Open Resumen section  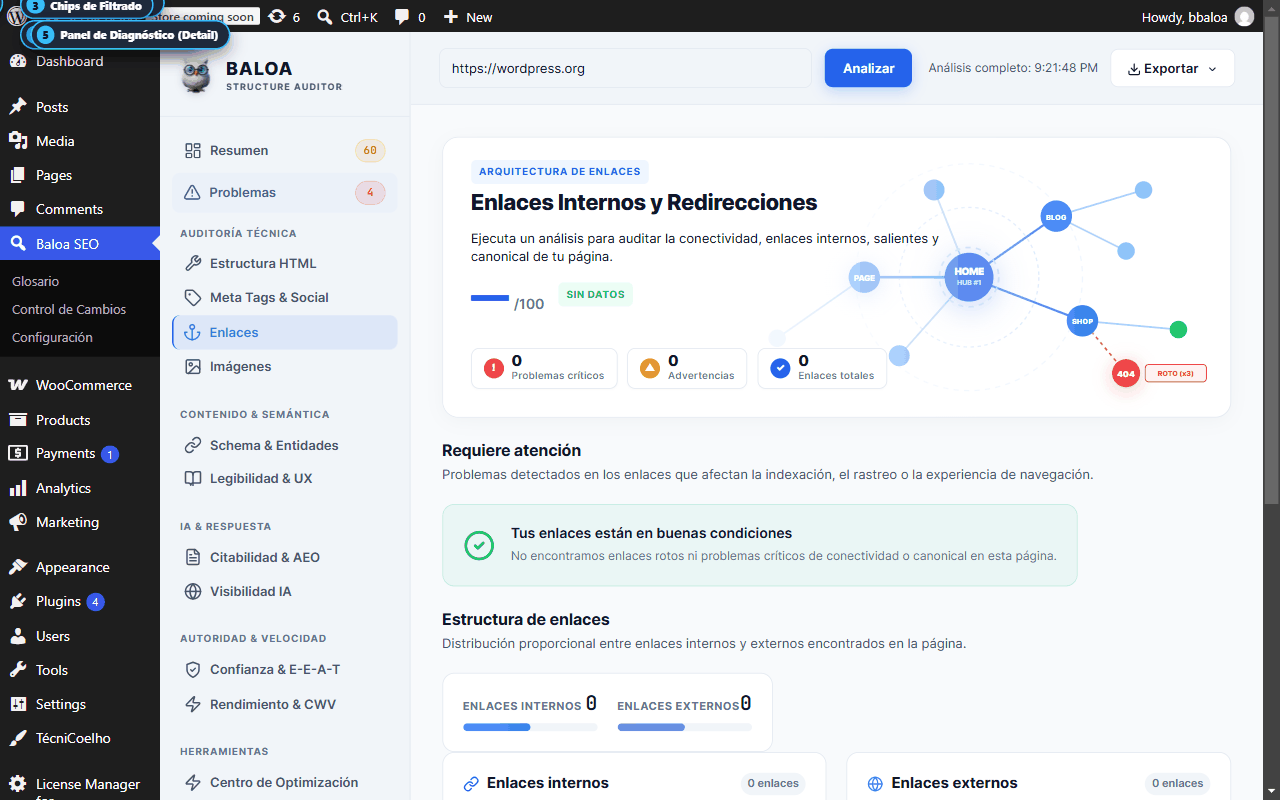[x=284, y=151]
